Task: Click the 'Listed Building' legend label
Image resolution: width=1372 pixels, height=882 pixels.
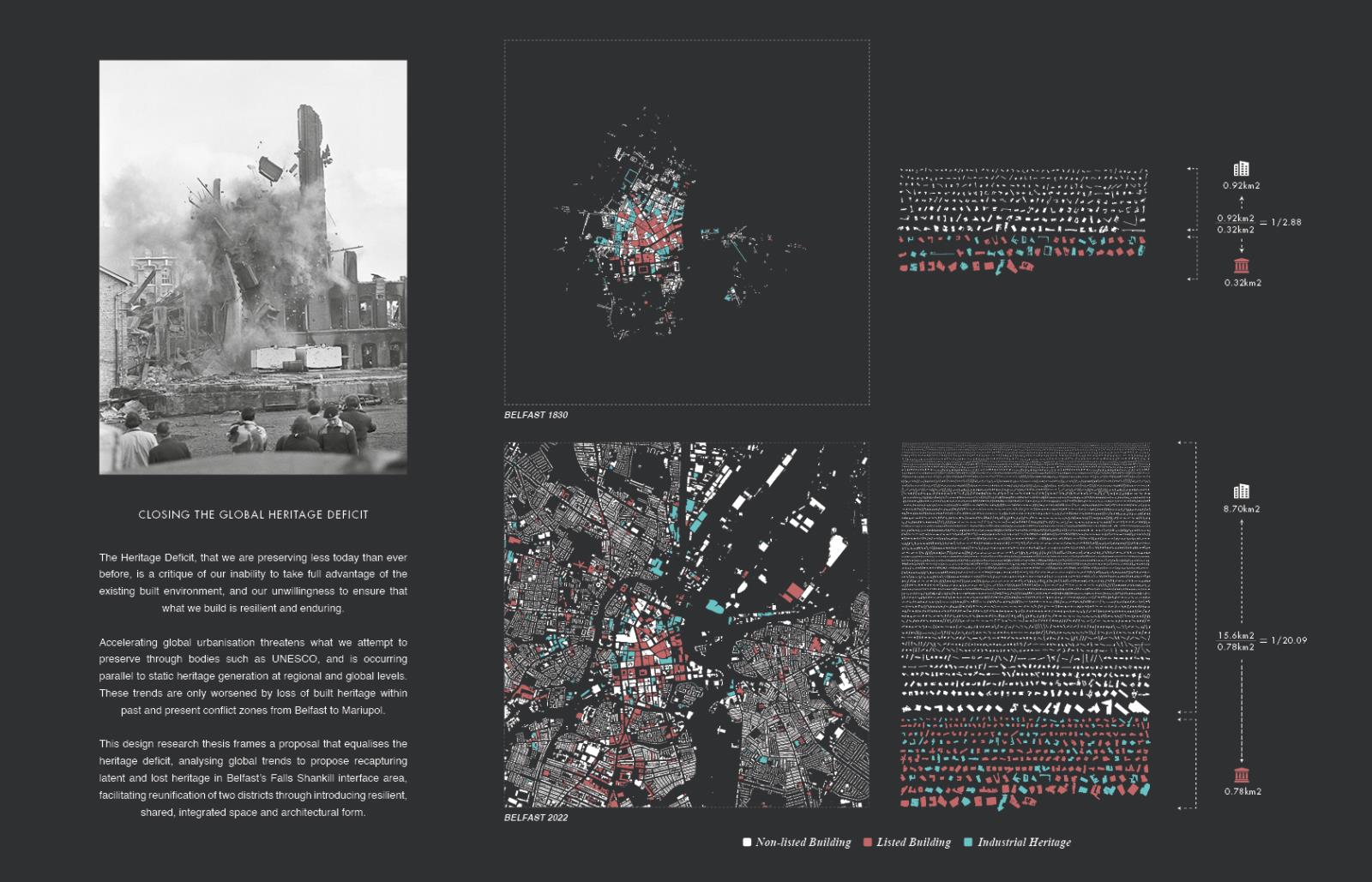Action: coord(913,843)
